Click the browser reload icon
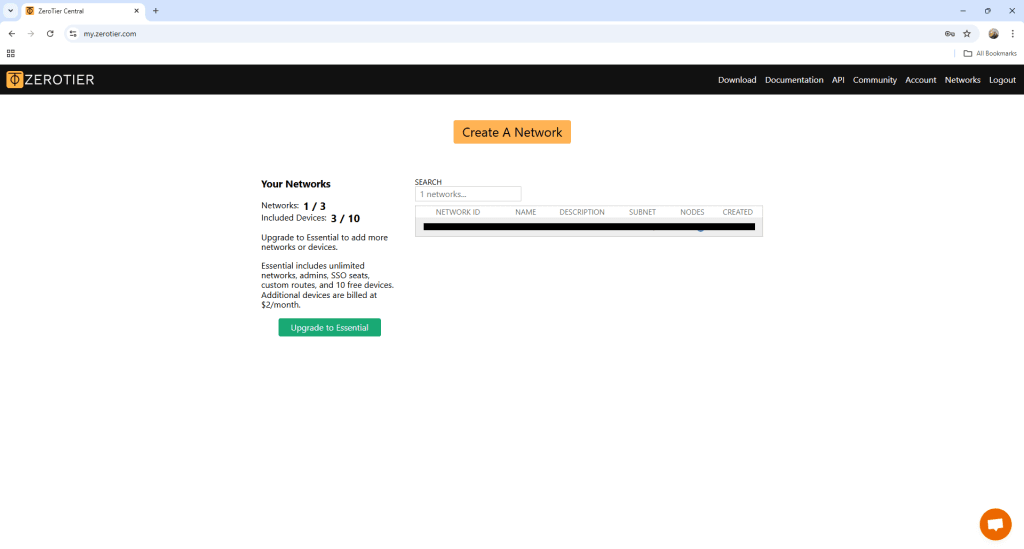The height and width of the screenshot is (549, 1024). click(x=50, y=33)
